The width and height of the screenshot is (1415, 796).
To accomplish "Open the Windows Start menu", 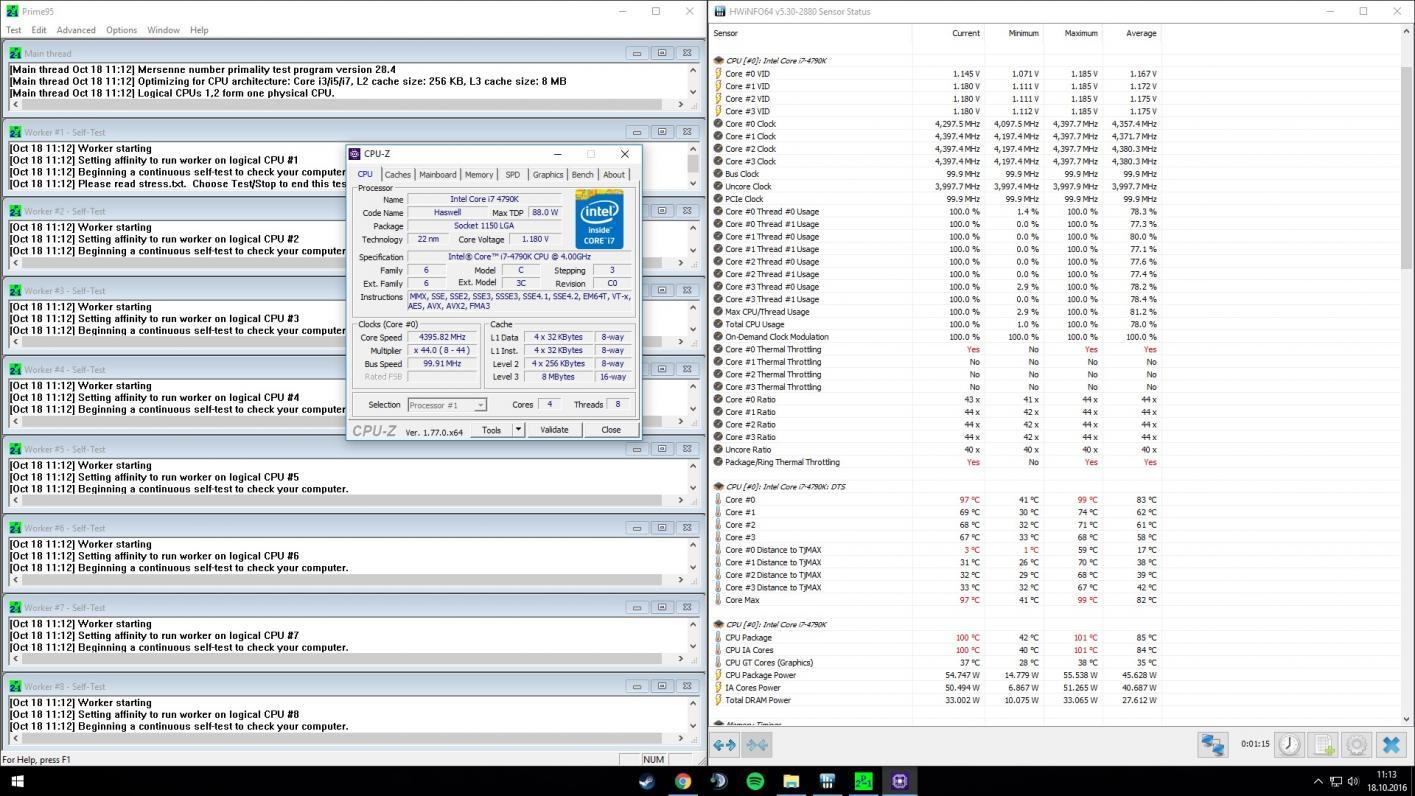I will [x=17, y=781].
